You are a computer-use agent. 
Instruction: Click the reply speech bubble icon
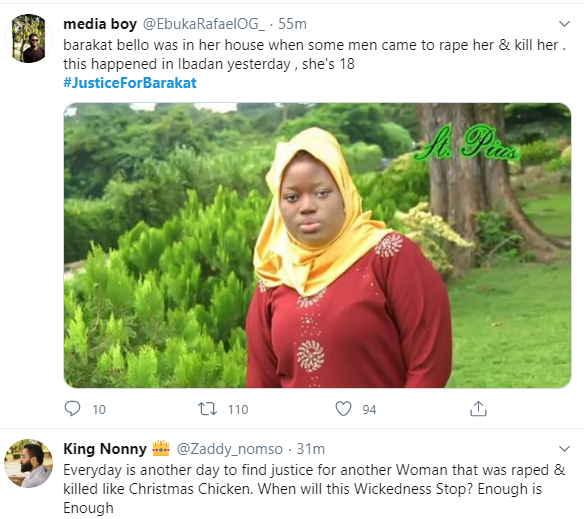[x=72, y=408]
